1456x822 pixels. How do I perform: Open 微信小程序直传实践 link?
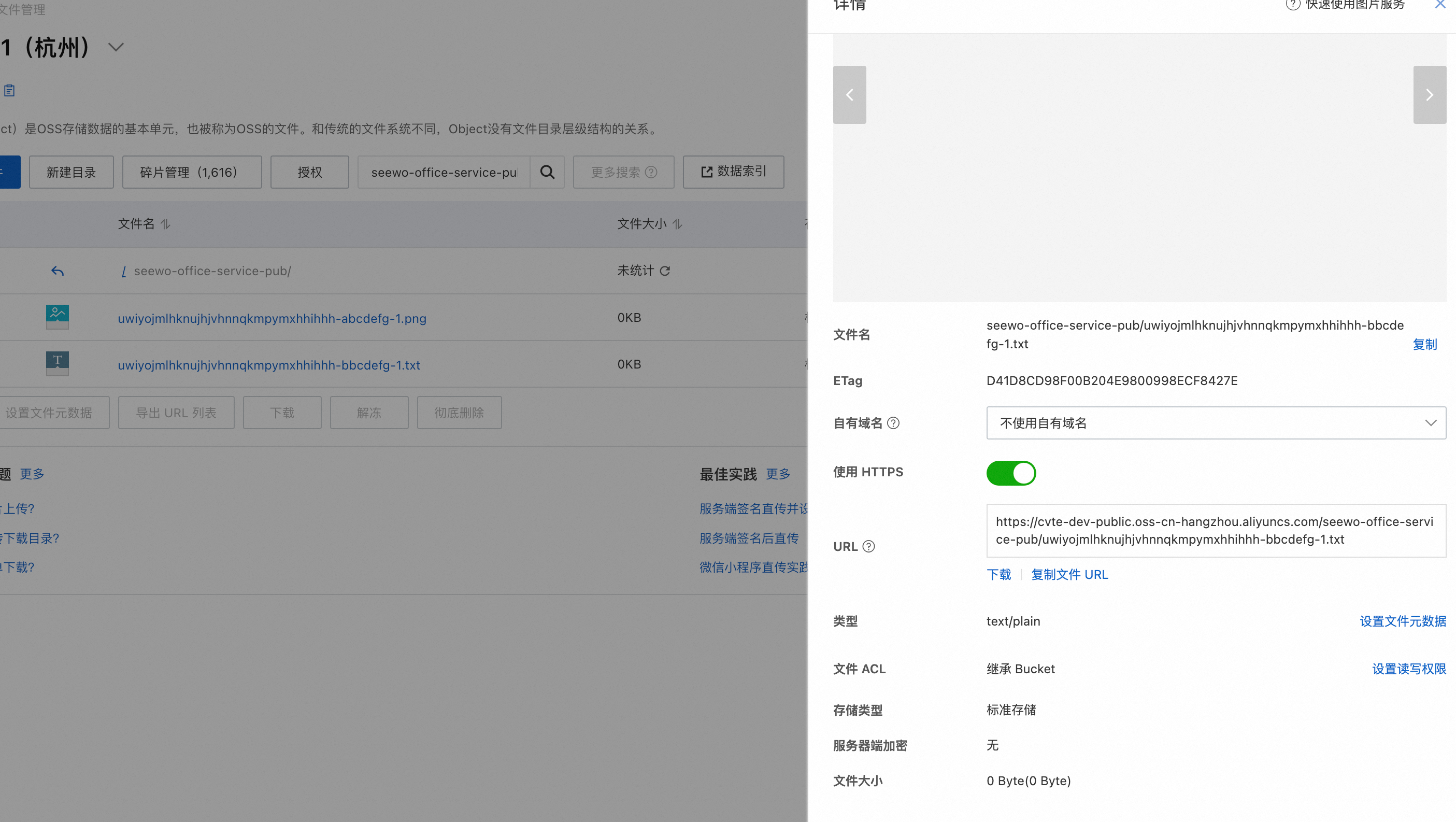click(753, 567)
